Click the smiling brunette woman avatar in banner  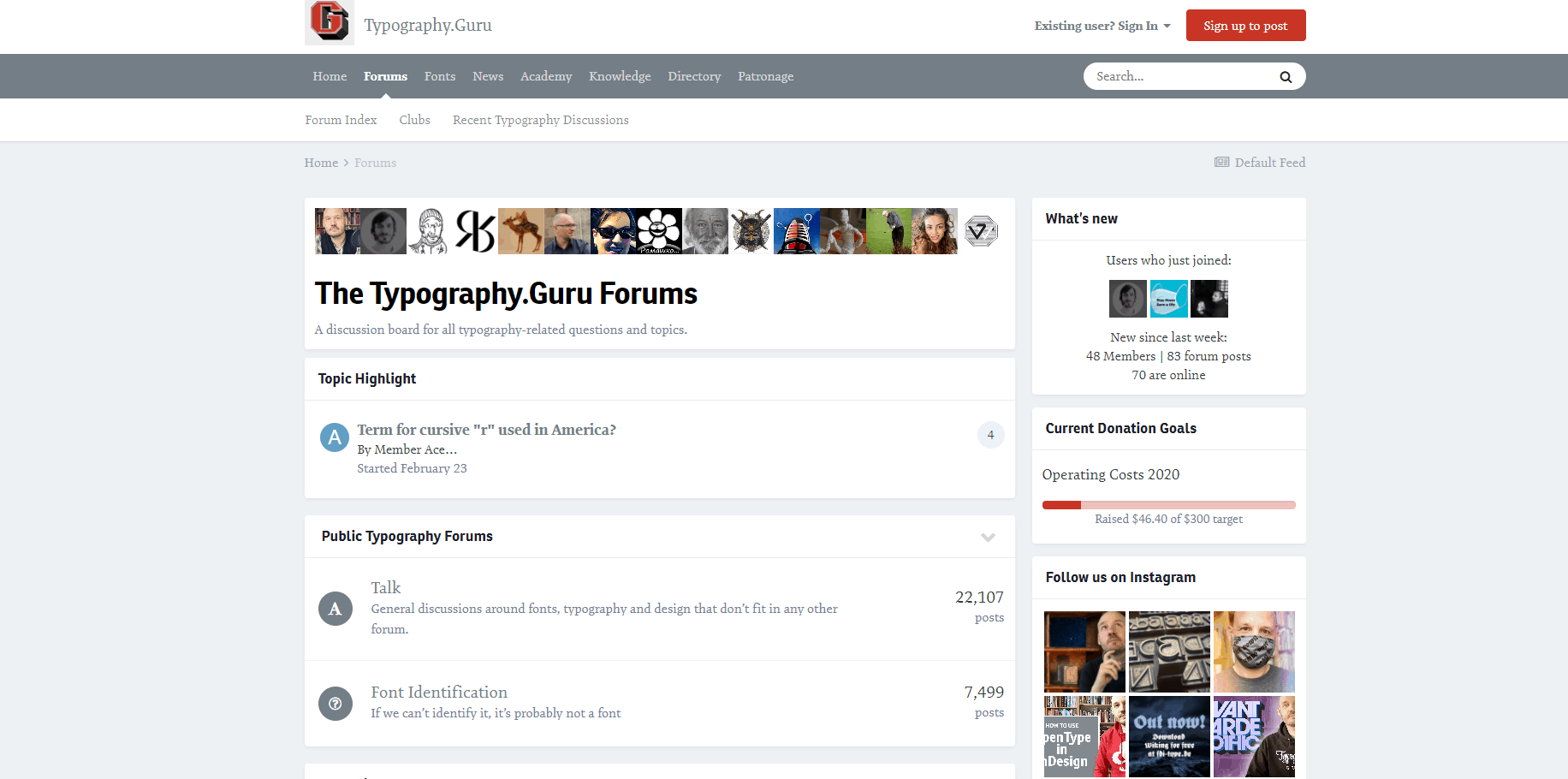tap(935, 231)
